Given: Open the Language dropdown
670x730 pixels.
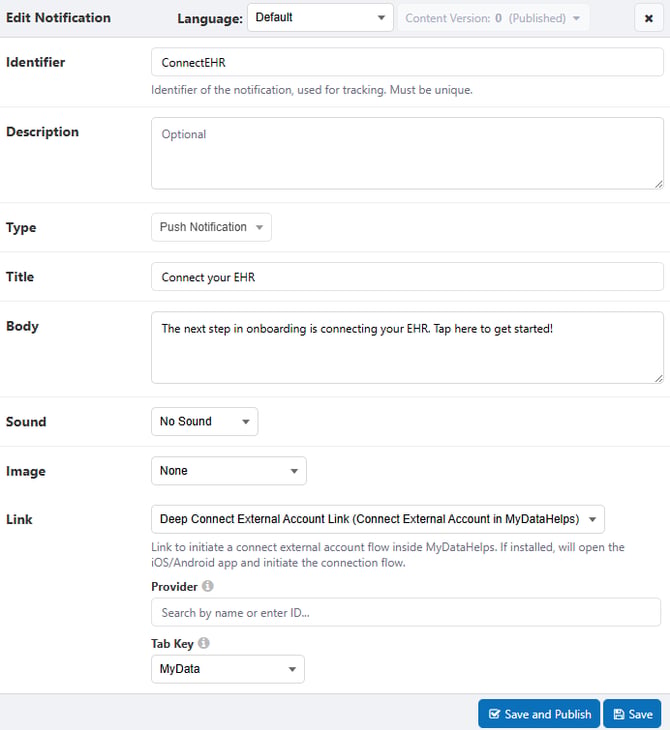Looking at the screenshot, I should click(x=320, y=18).
